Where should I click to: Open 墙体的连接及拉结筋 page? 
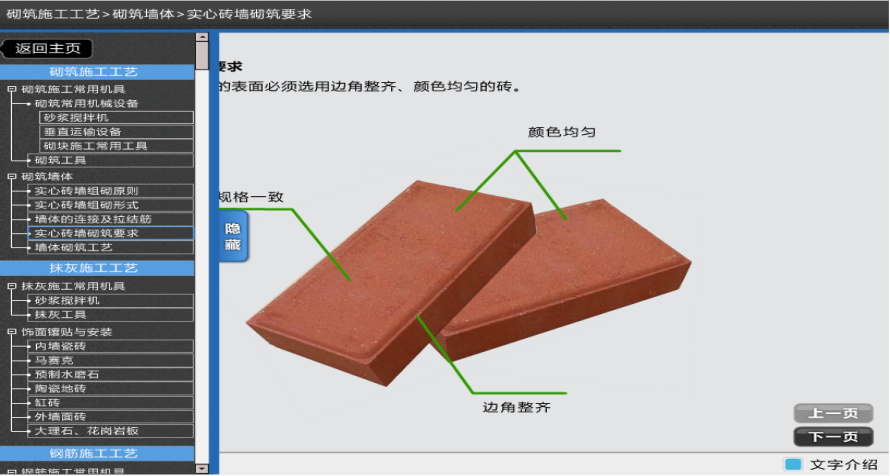(111, 219)
